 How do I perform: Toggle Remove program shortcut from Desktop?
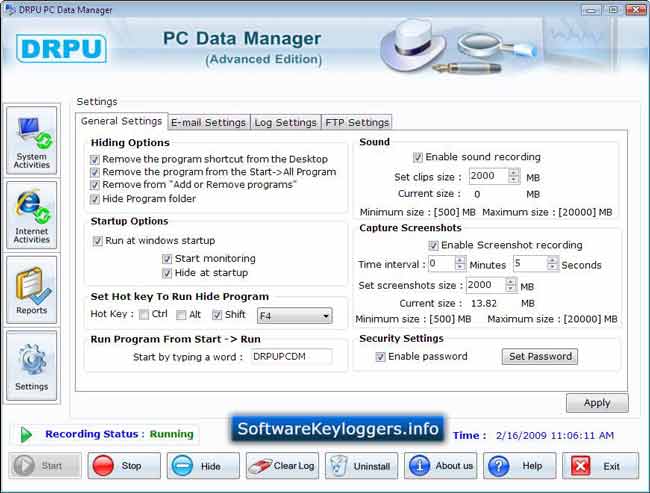pos(95,160)
